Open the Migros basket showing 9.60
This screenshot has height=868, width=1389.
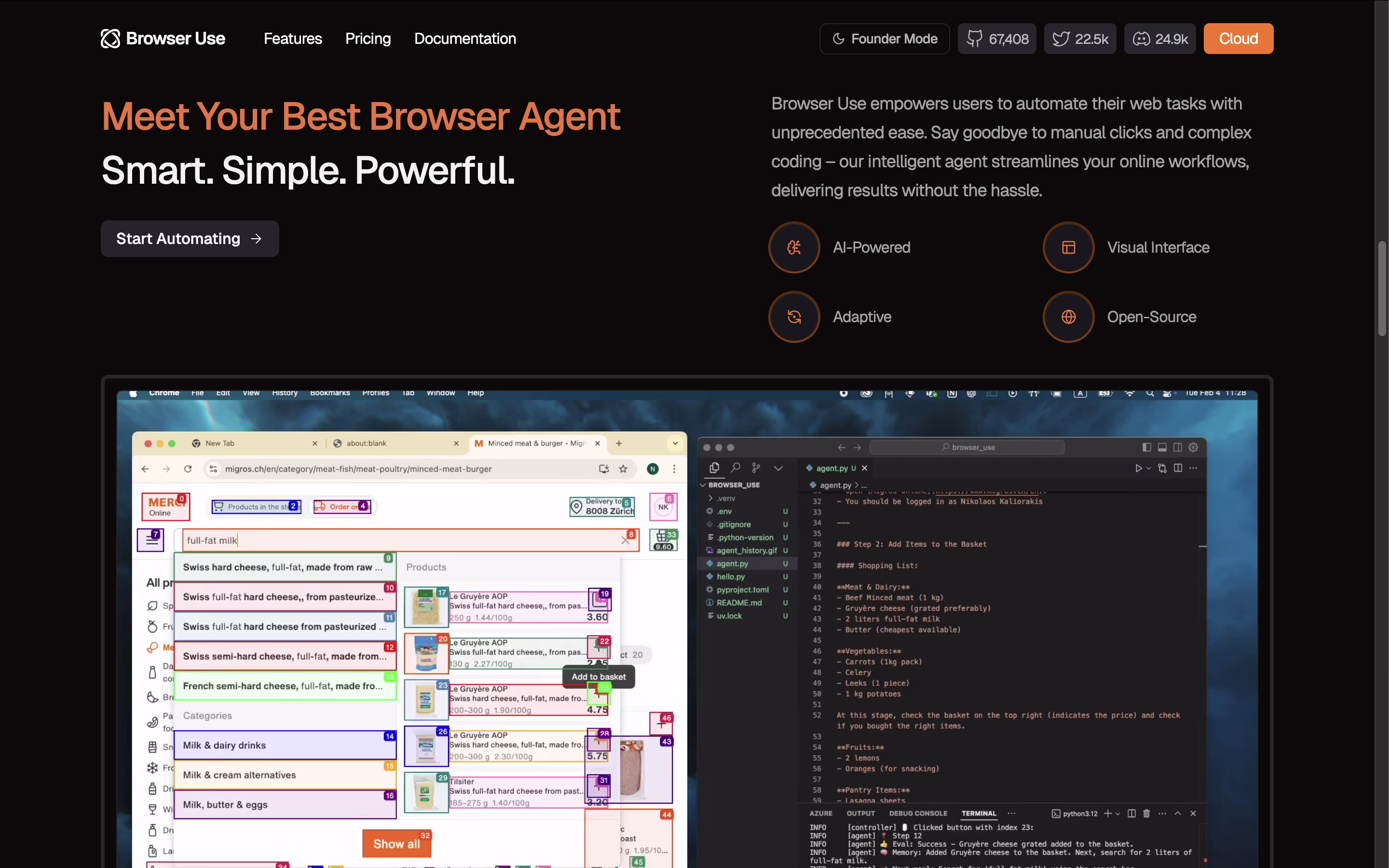664,540
